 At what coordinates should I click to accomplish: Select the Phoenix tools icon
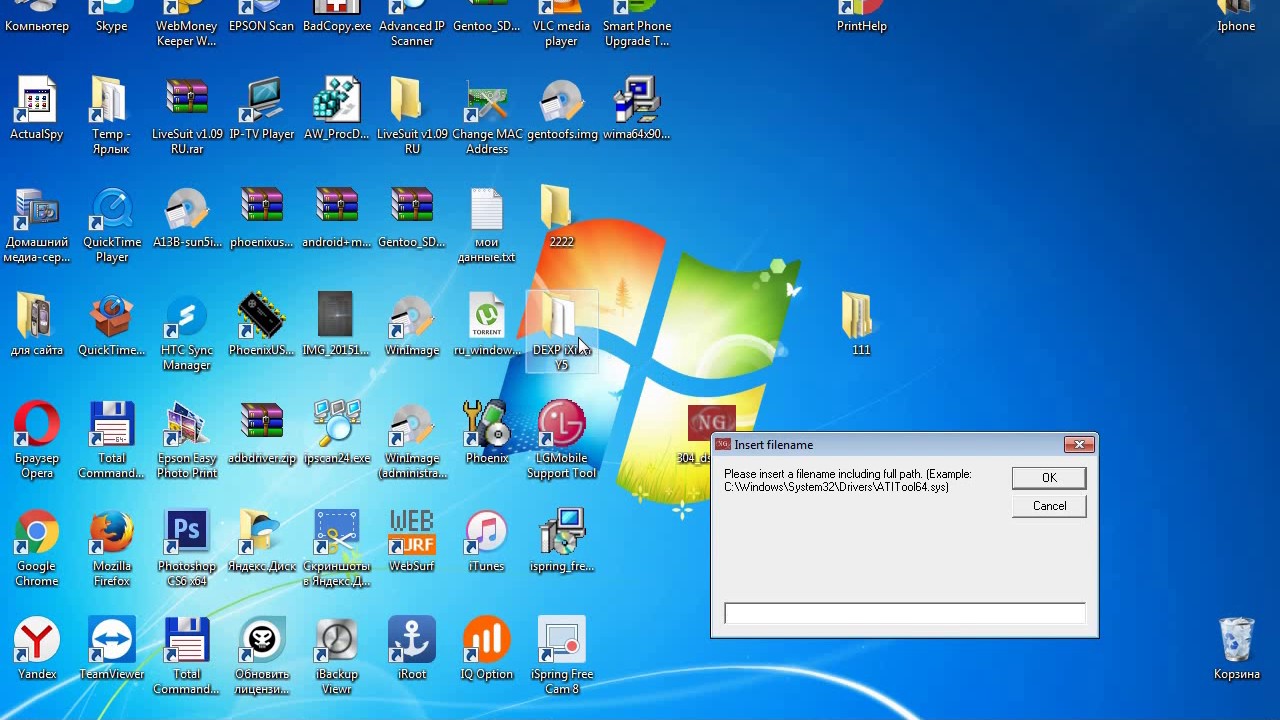[487, 432]
